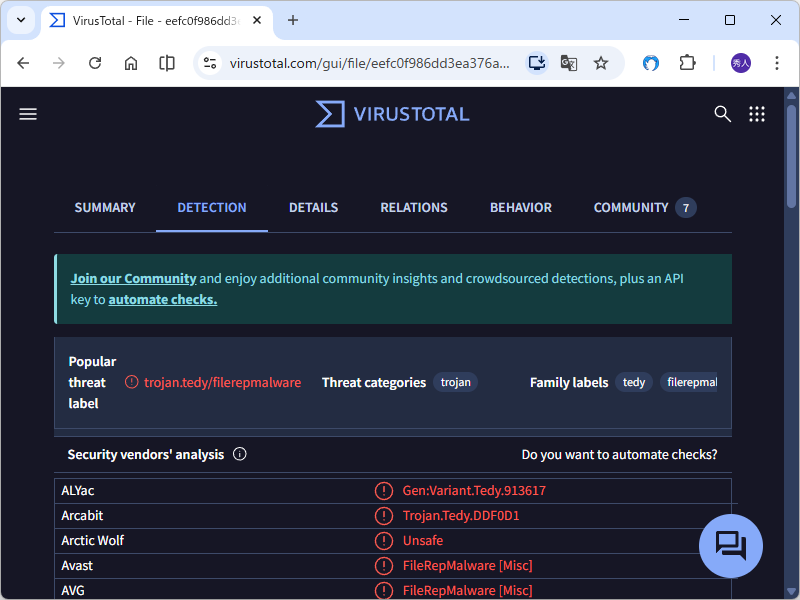Click the info icon beside Security vendors' analysis
This screenshot has width=800, height=600.
(x=239, y=454)
